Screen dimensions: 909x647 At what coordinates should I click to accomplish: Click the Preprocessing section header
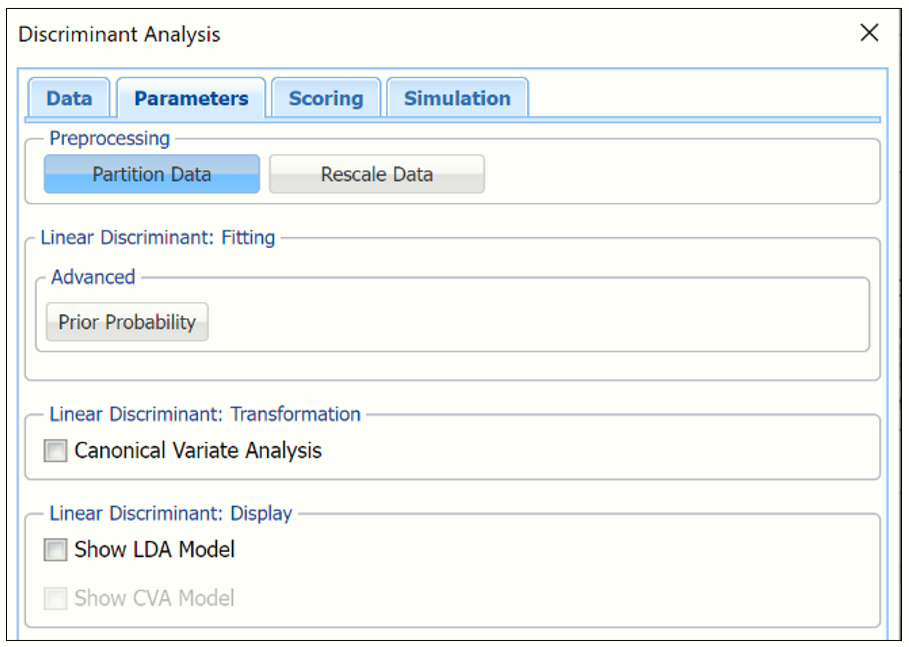coord(109,138)
